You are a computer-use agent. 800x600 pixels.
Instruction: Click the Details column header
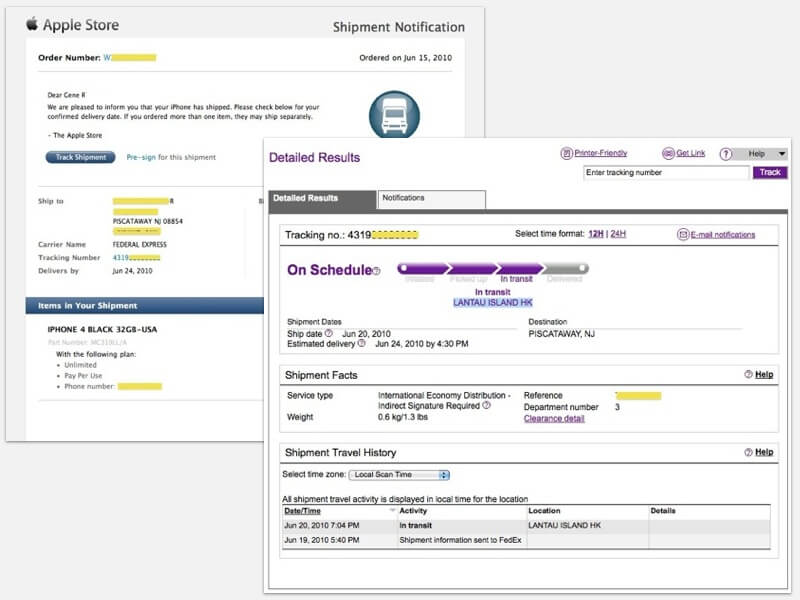pyautogui.click(x=663, y=511)
